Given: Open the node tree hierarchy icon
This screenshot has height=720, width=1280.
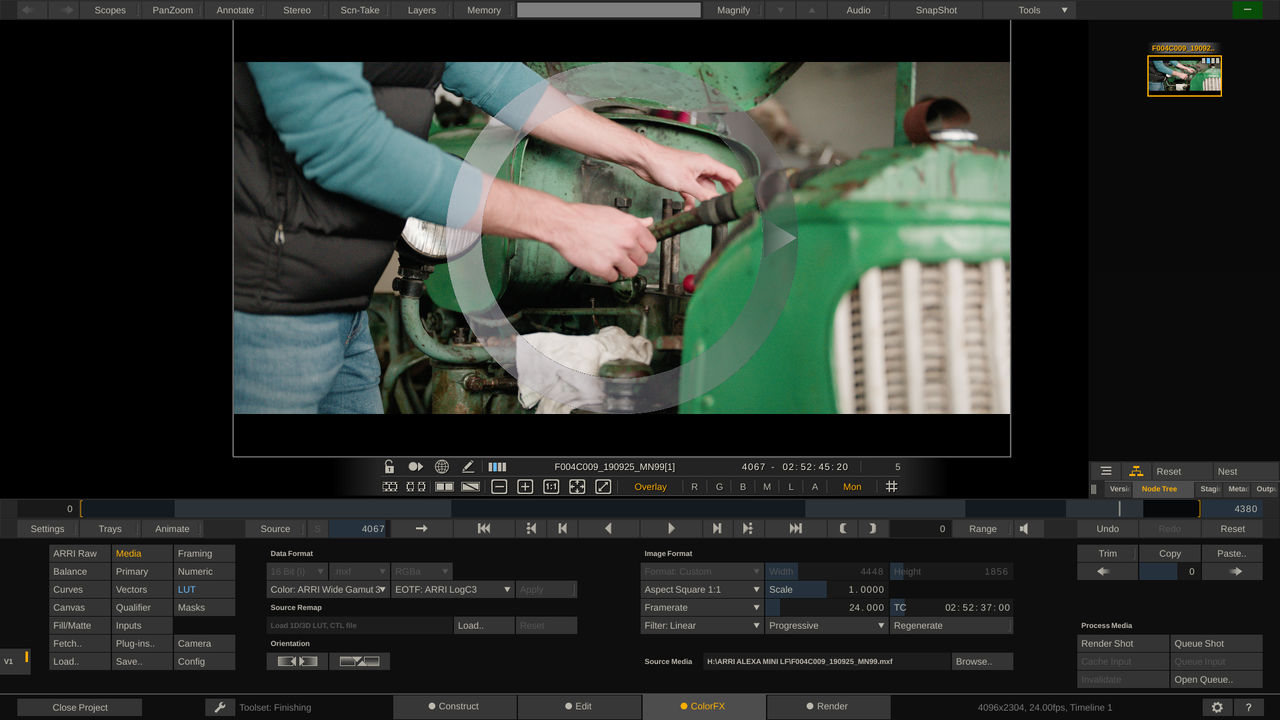Looking at the screenshot, I should pos(1136,471).
